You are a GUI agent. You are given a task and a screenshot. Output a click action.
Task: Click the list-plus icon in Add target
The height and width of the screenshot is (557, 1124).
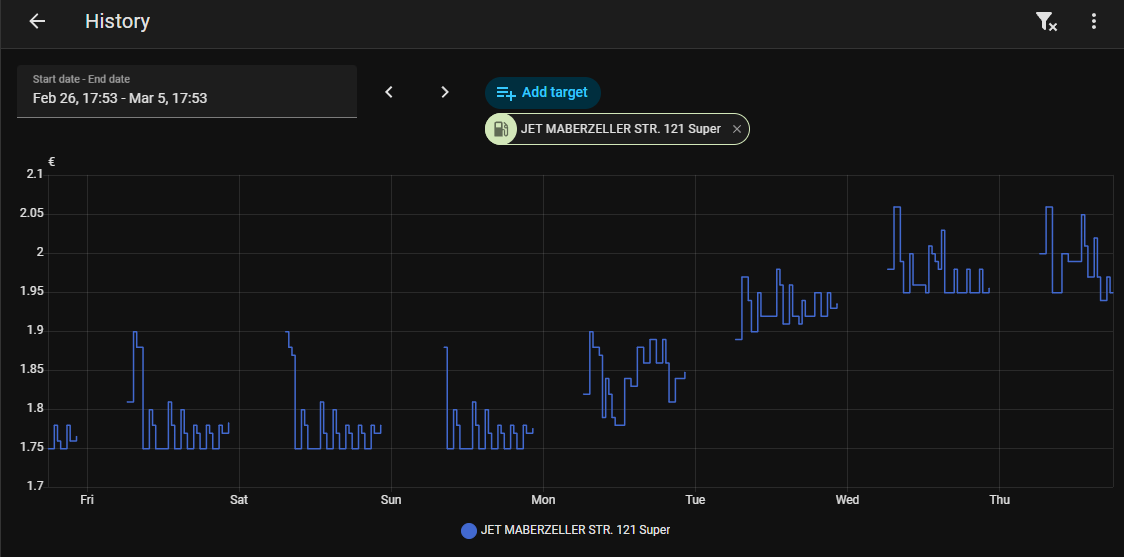point(506,93)
